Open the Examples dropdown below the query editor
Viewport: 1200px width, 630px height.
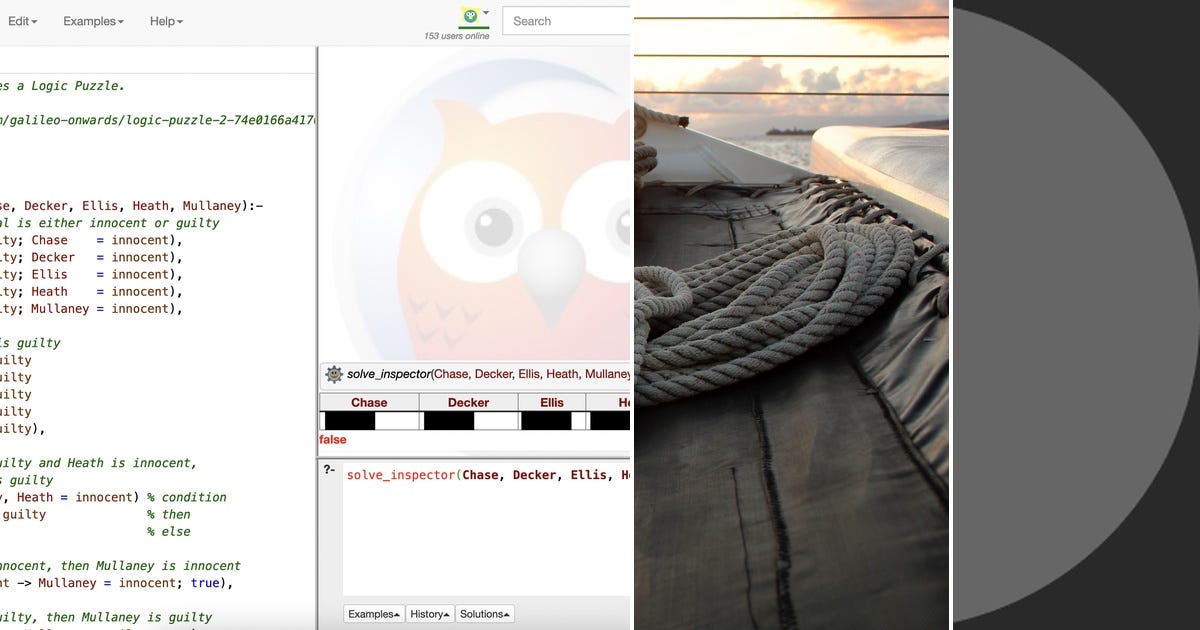click(373, 613)
